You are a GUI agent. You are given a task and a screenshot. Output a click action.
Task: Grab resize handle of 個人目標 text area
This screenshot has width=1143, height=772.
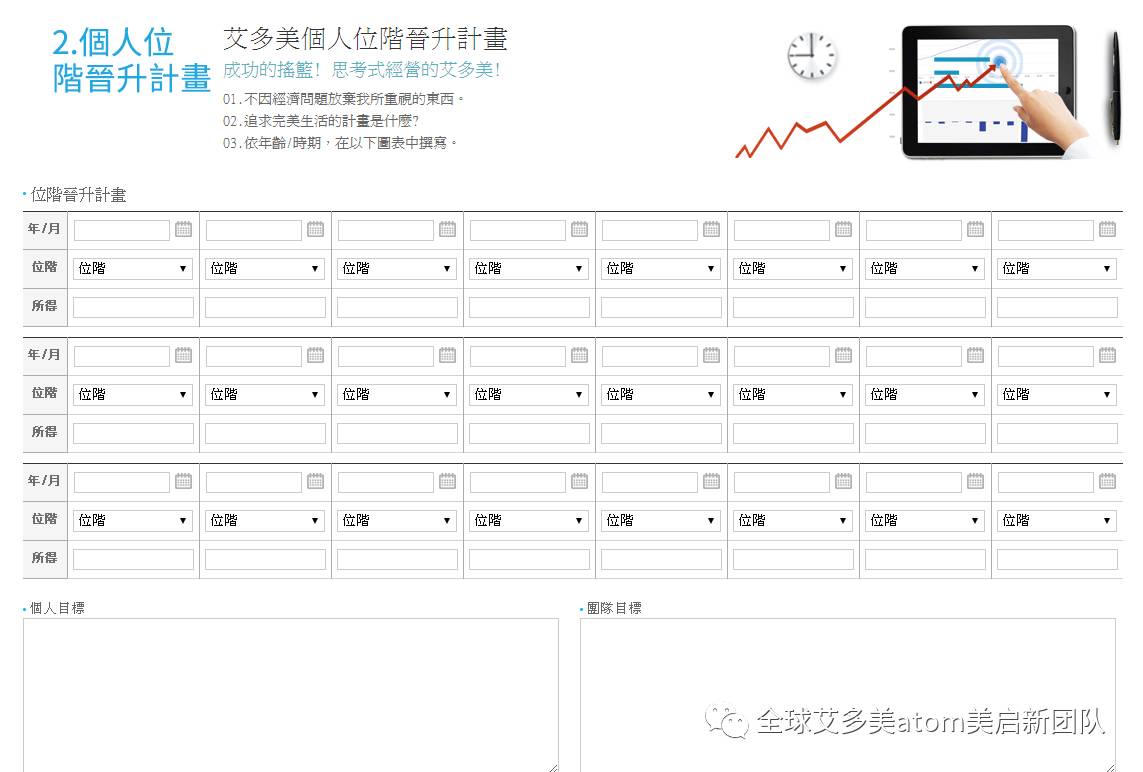tap(553, 767)
